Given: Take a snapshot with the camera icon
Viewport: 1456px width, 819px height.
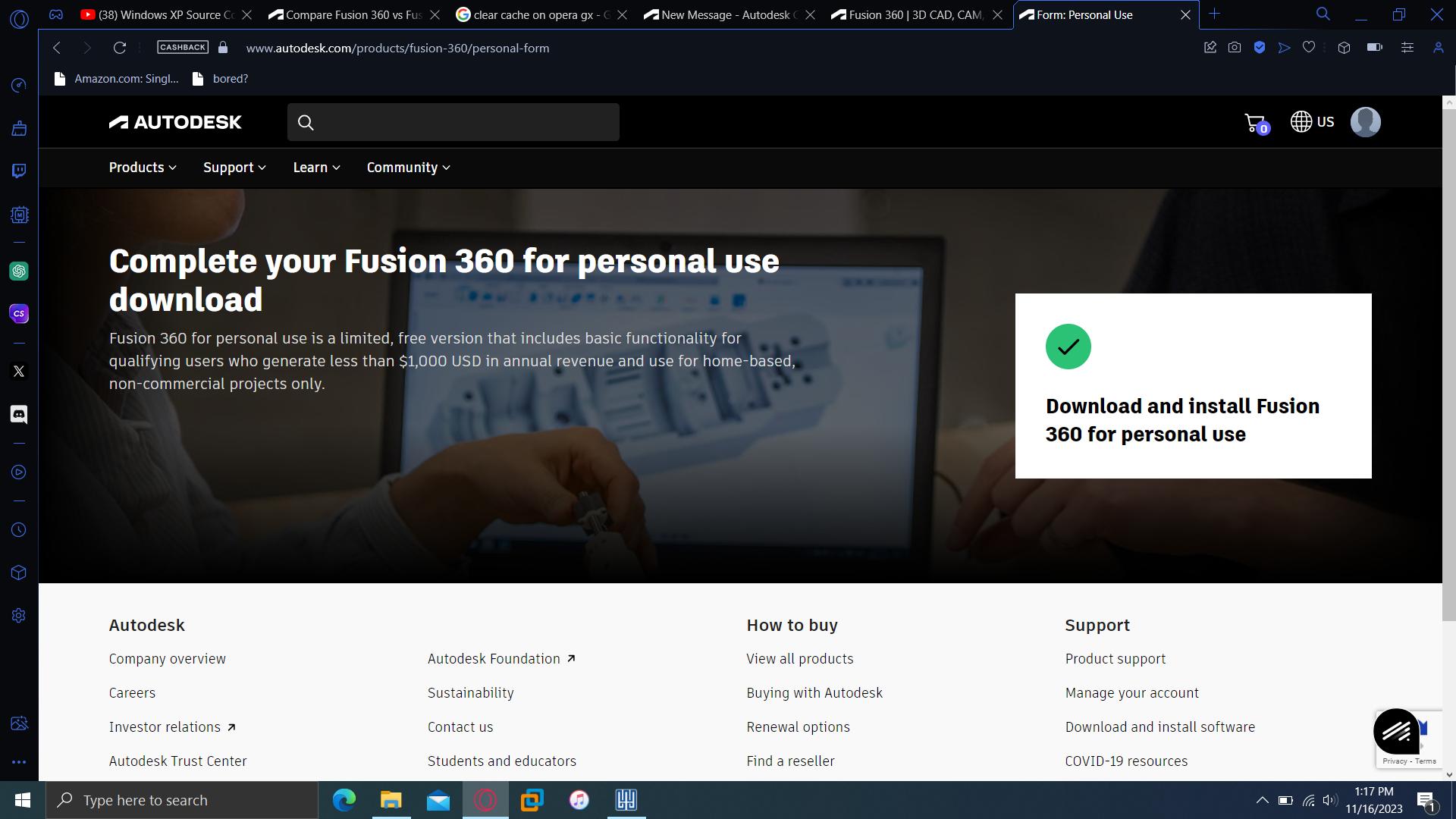Looking at the screenshot, I should coord(1235,48).
